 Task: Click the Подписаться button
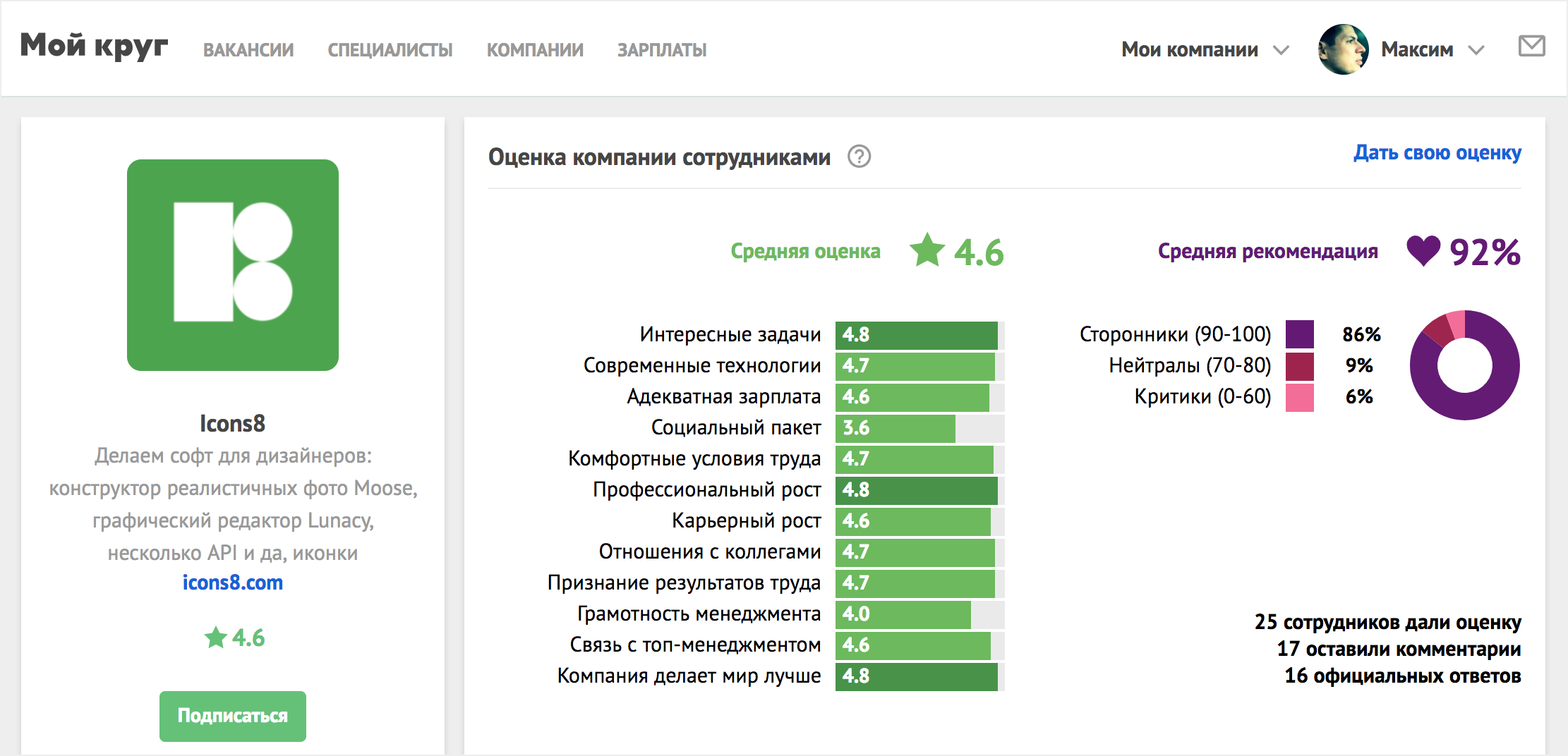tap(233, 716)
